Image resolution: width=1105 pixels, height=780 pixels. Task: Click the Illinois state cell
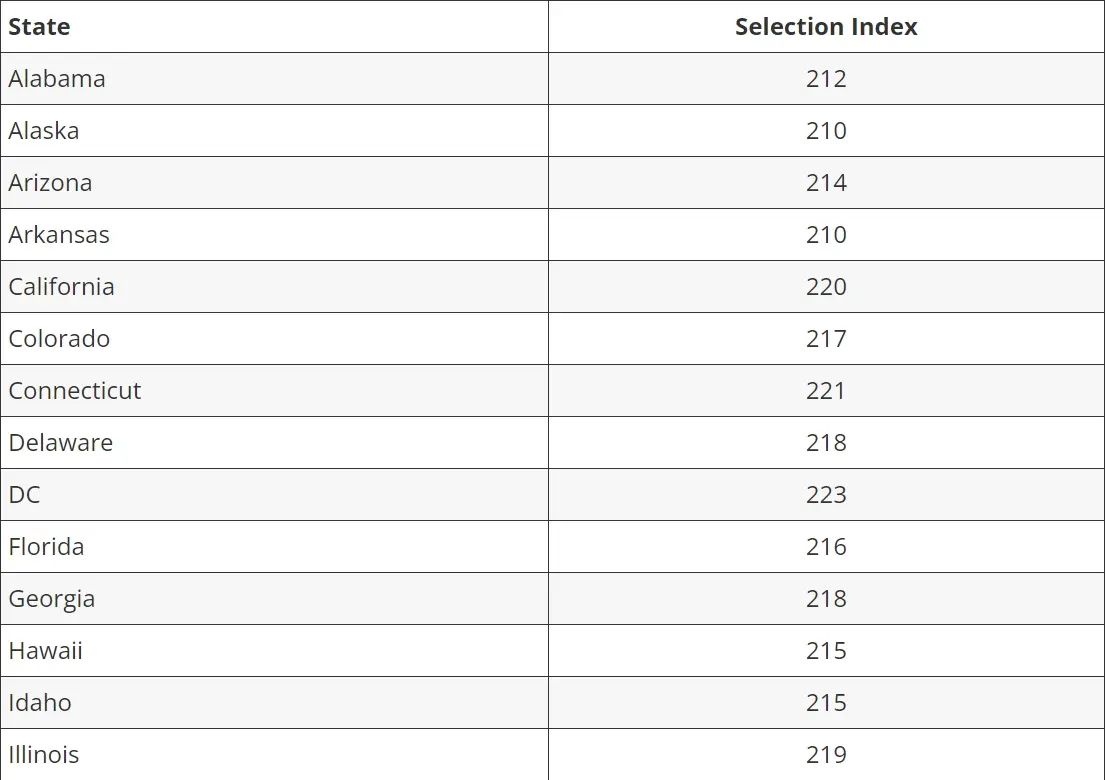(x=44, y=755)
